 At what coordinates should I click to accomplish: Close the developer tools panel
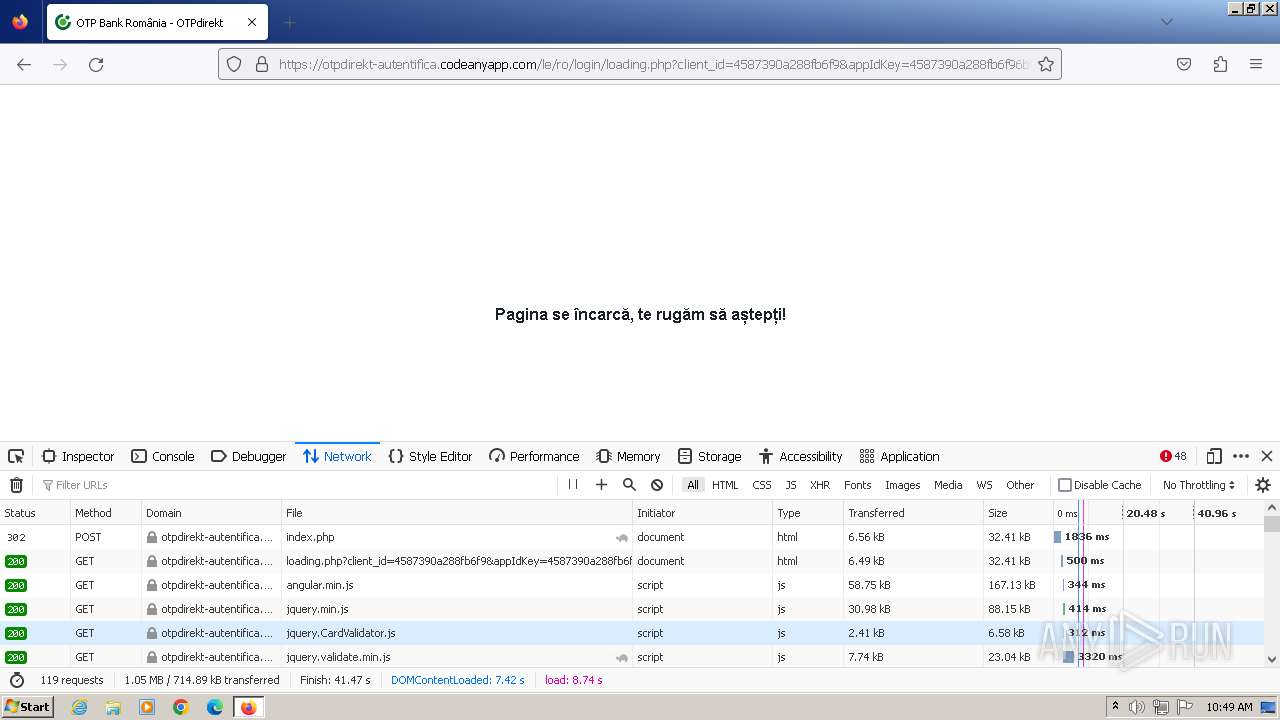pos(1267,456)
